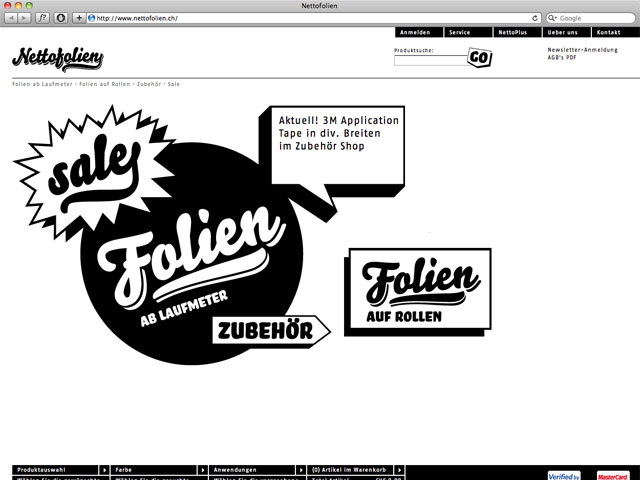Image resolution: width=640 pixels, height=480 pixels.
Task: Open the script f? toolbar button
Action: click(x=42, y=18)
